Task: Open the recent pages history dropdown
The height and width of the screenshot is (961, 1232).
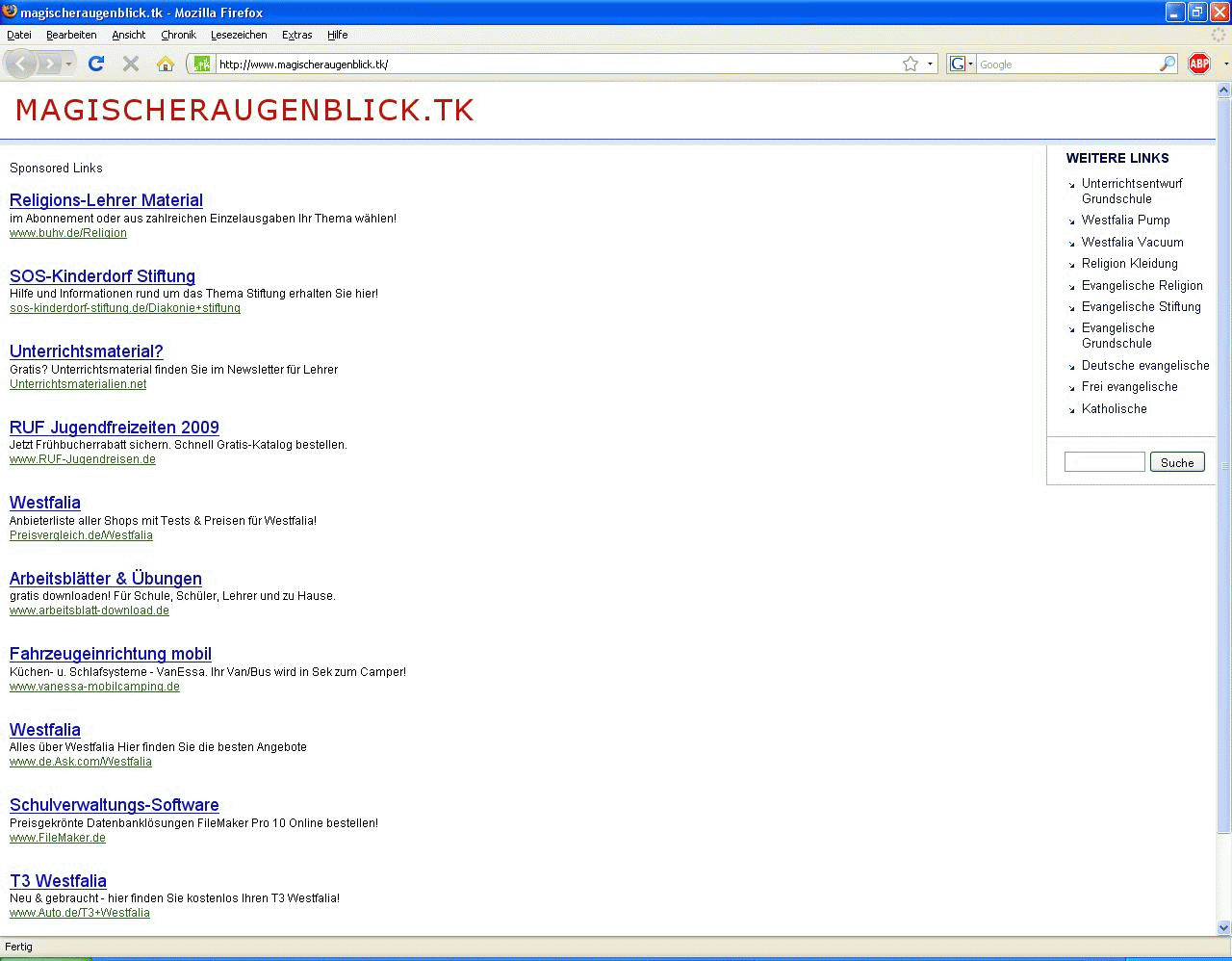Action: tap(68, 65)
